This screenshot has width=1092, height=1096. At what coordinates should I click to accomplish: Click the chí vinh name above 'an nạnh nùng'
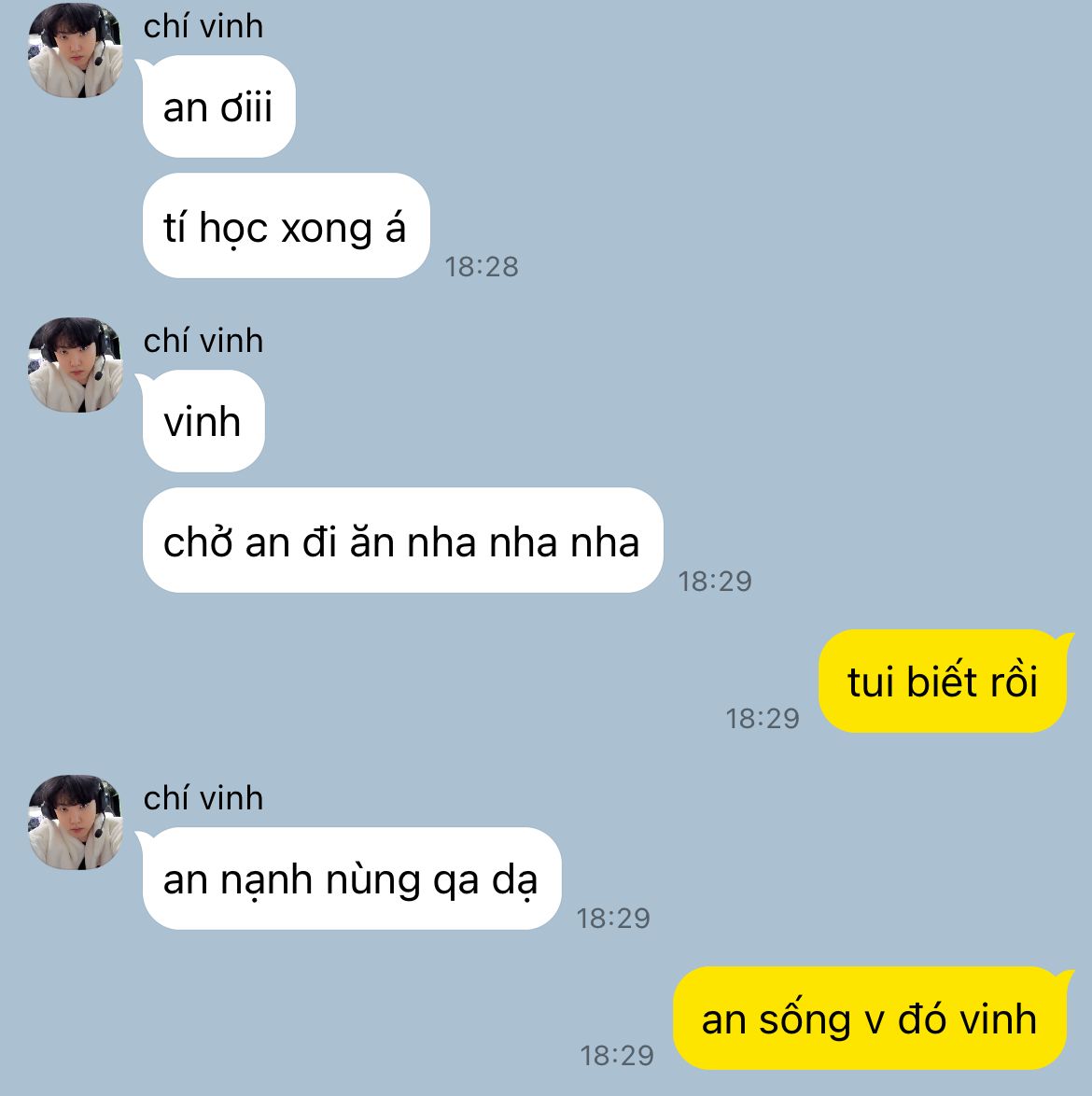coord(203,798)
